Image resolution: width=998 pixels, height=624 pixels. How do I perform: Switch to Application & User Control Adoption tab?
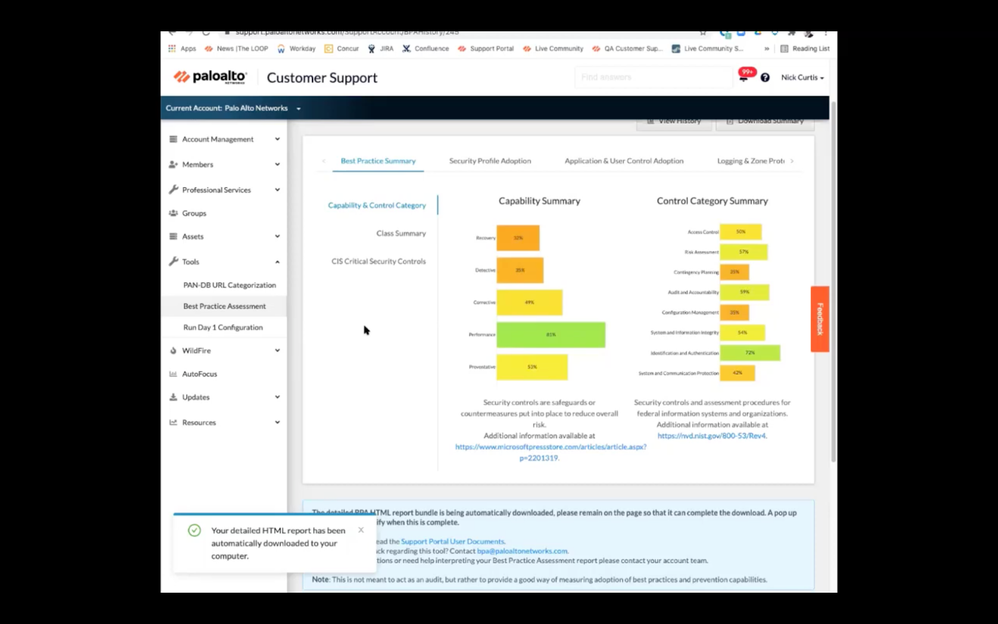[624, 161]
